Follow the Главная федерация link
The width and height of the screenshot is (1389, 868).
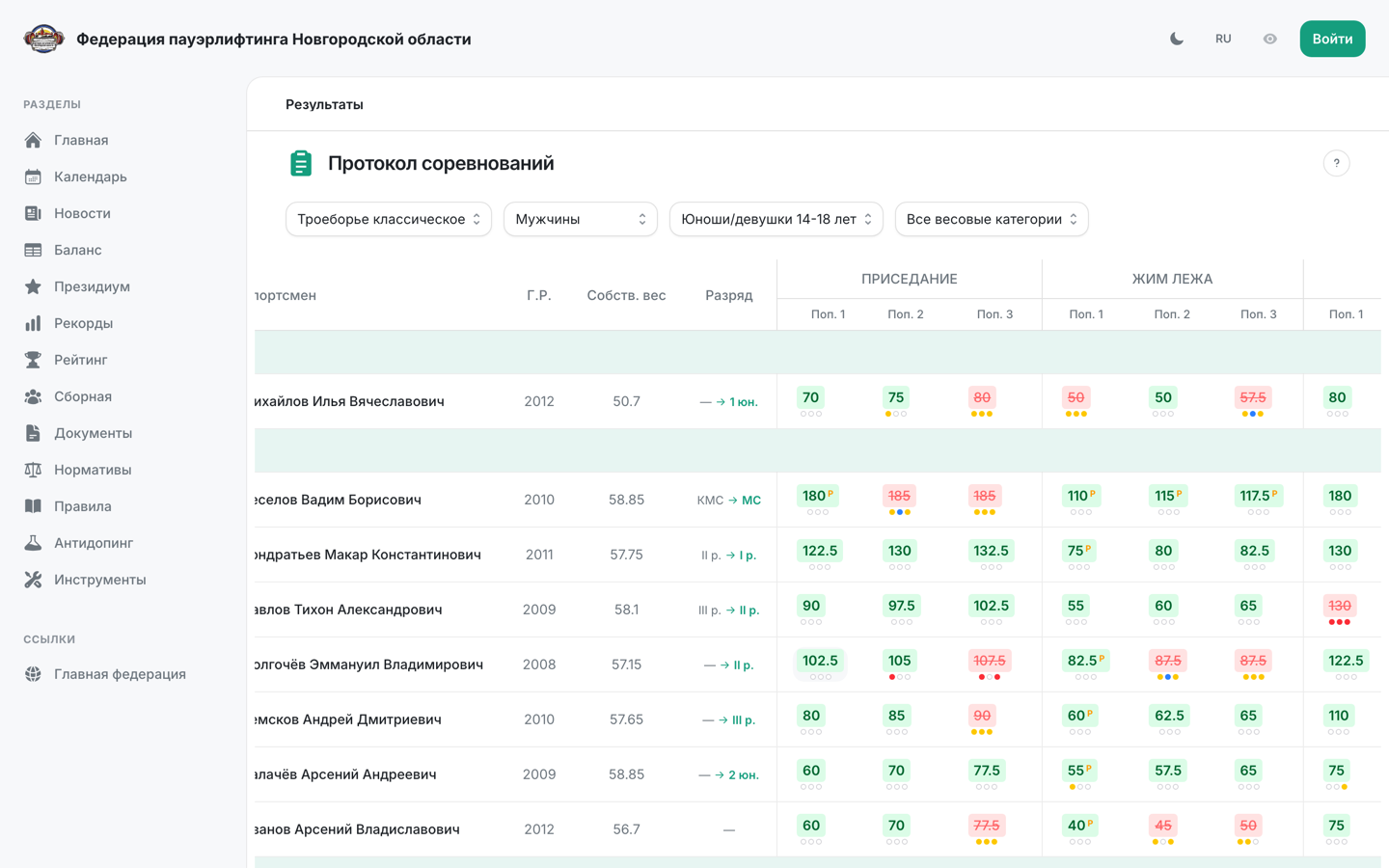click(120, 674)
